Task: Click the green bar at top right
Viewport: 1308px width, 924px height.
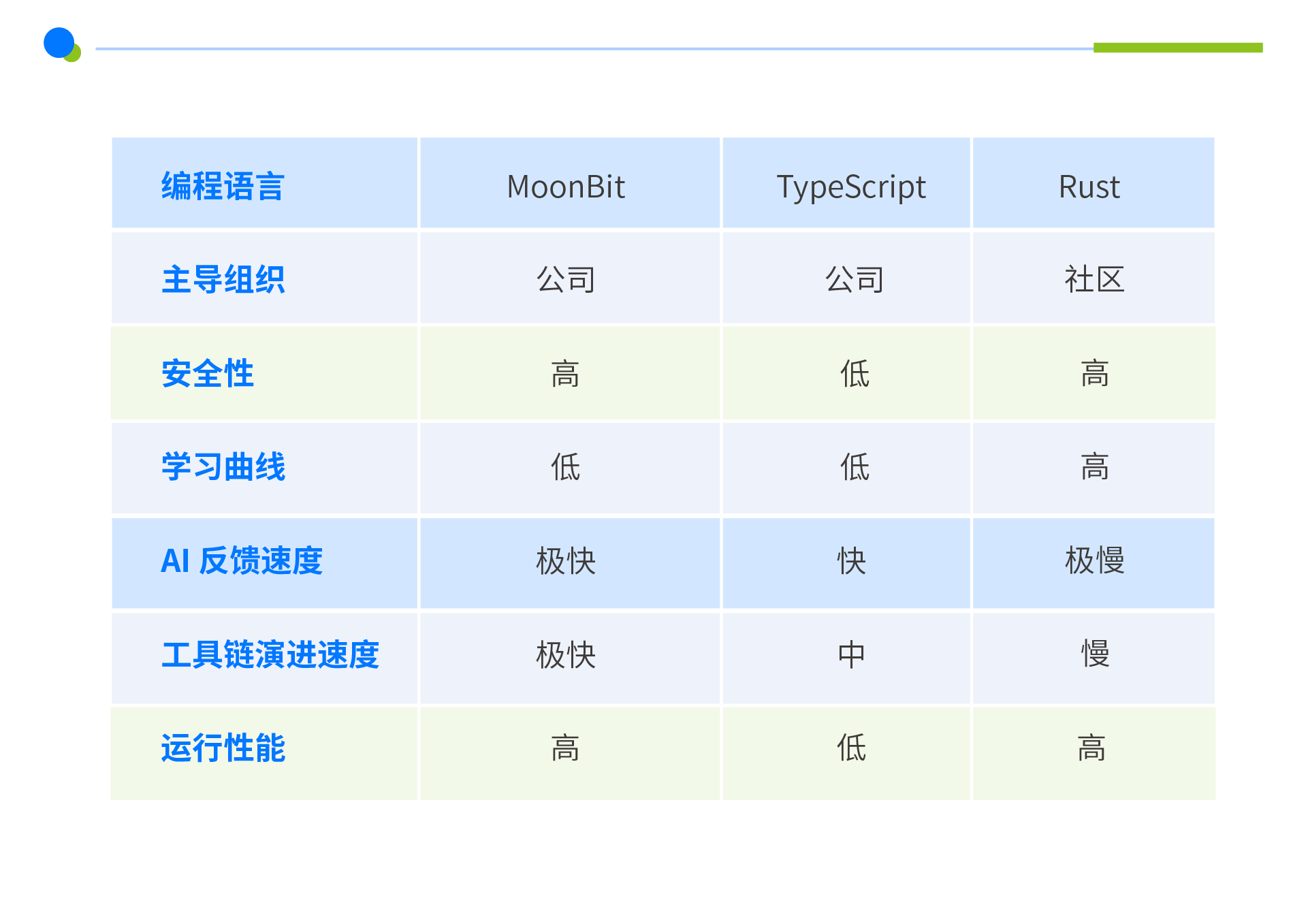Action: (x=1177, y=48)
